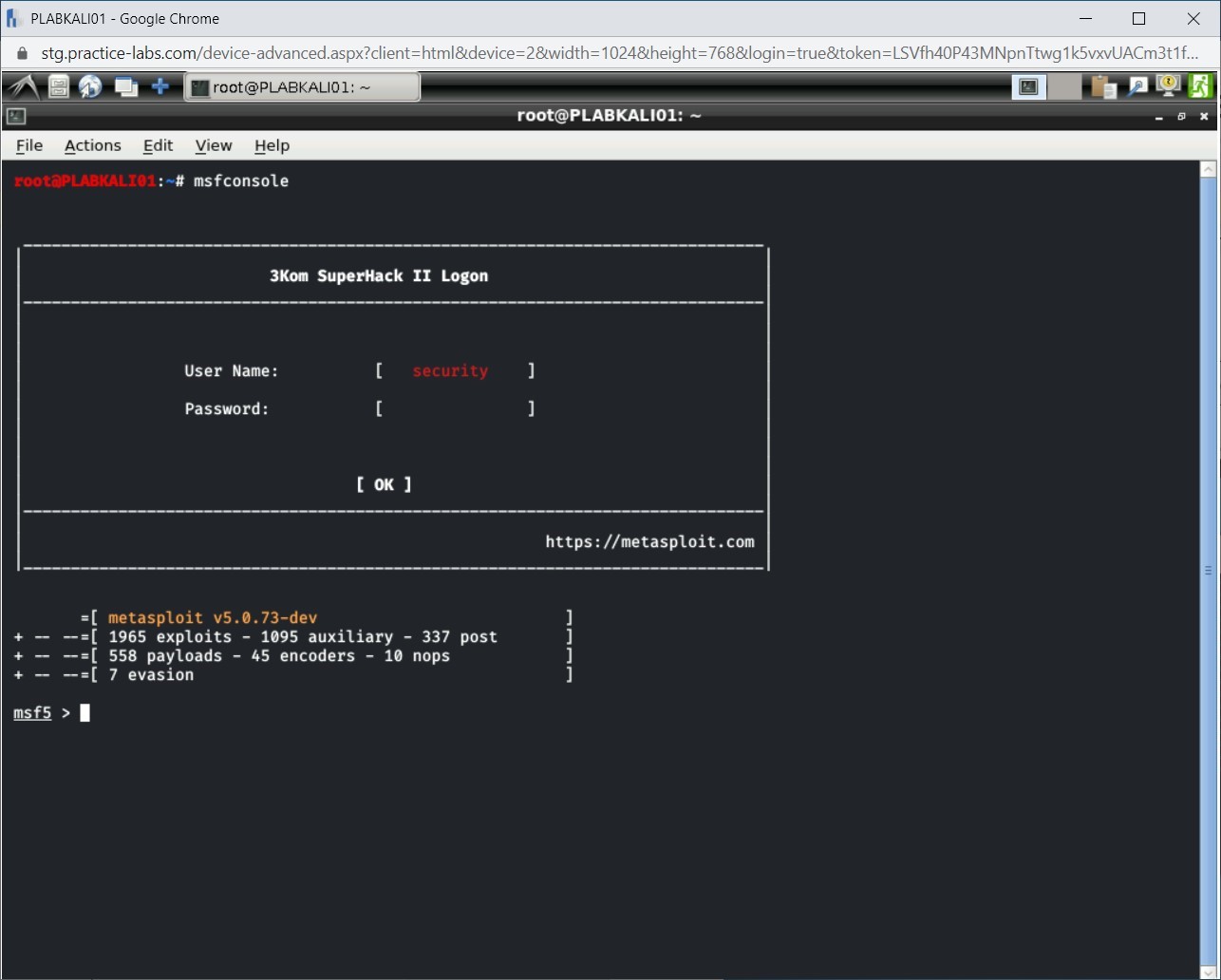Click the green exit/logout icon
This screenshot has width=1221, height=980.
[x=1201, y=86]
